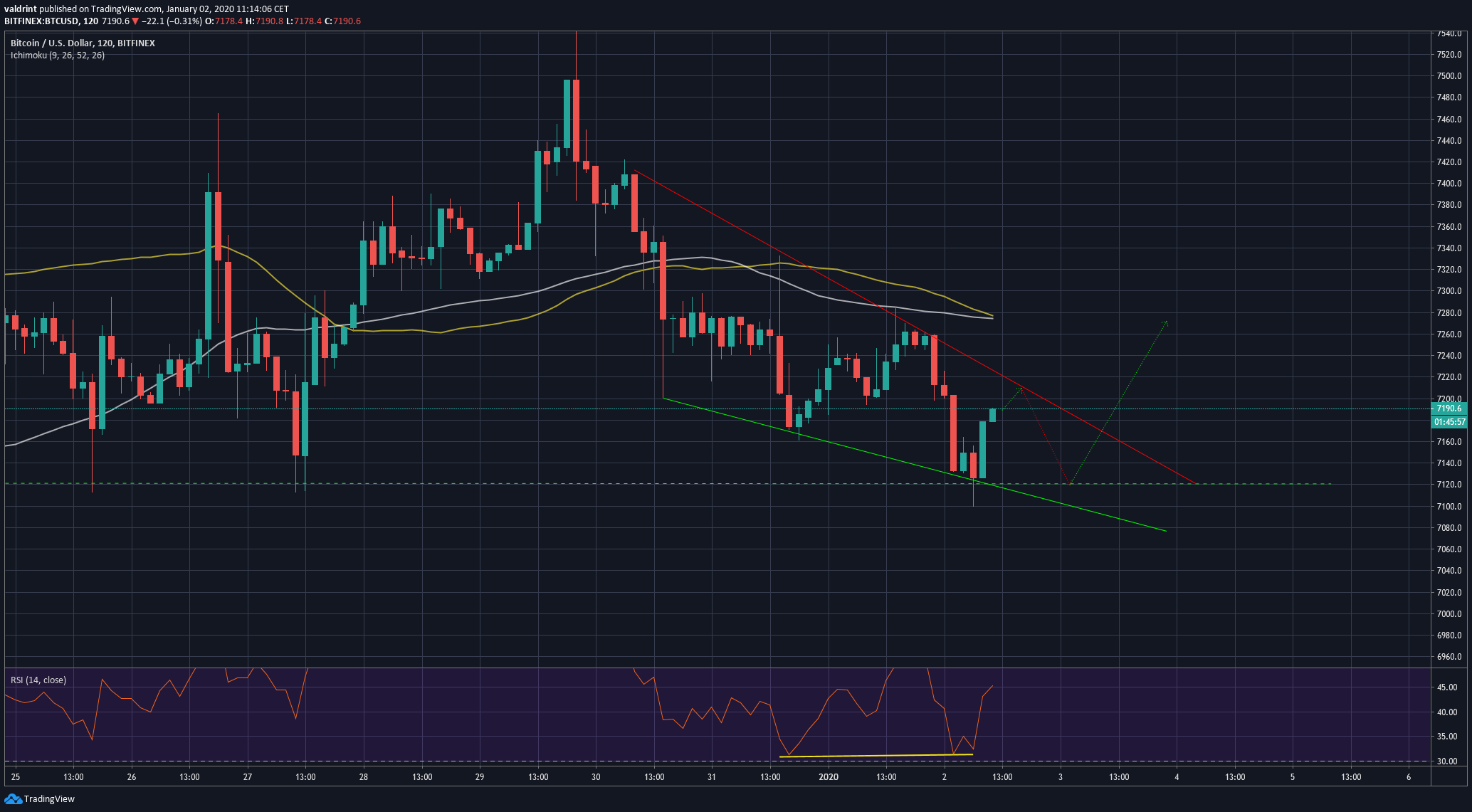The width and height of the screenshot is (1472, 812).
Task: Select the Ichimoku (9, 26, 52, 26) indicator label
Action: (x=56, y=56)
